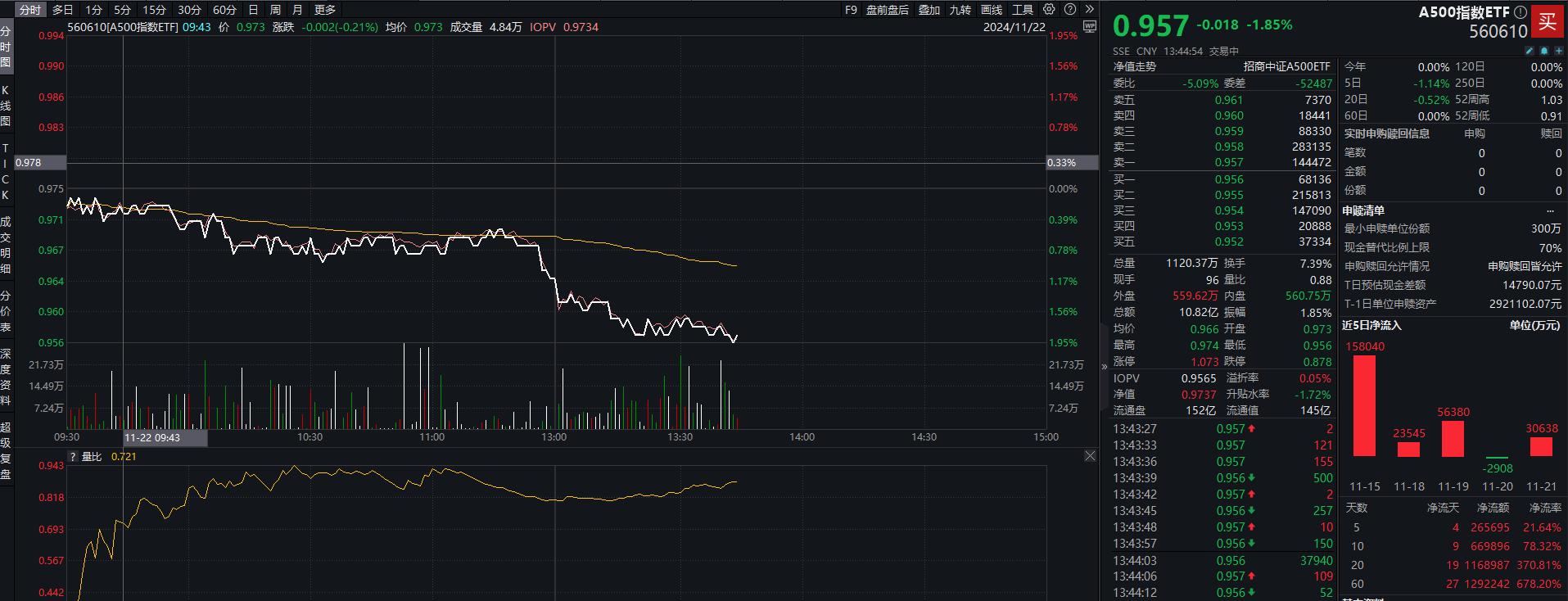Toggle 叠加 overlay comparison
The image size is (1568, 601).
929,10
